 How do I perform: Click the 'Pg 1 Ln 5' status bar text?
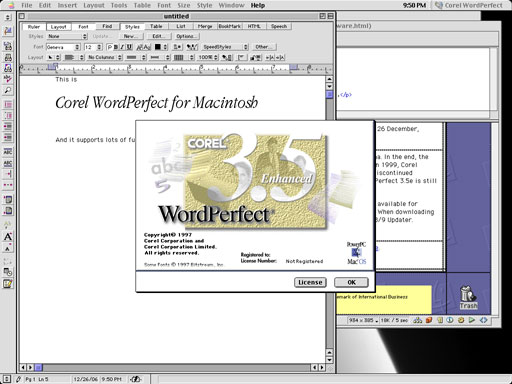37,379
